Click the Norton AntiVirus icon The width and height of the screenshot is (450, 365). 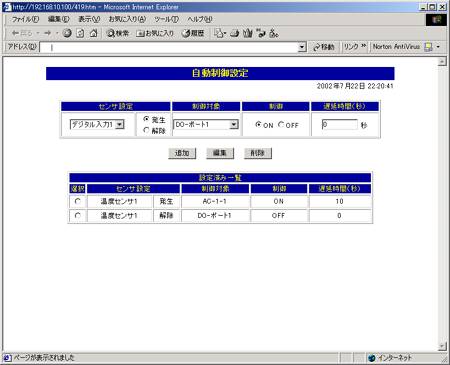click(428, 47)
